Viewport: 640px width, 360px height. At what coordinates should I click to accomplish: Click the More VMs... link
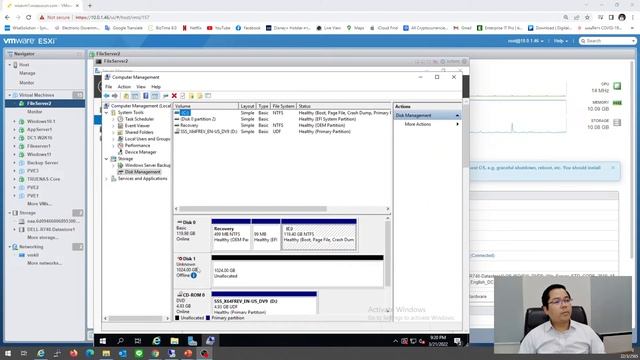click(39, 204)
